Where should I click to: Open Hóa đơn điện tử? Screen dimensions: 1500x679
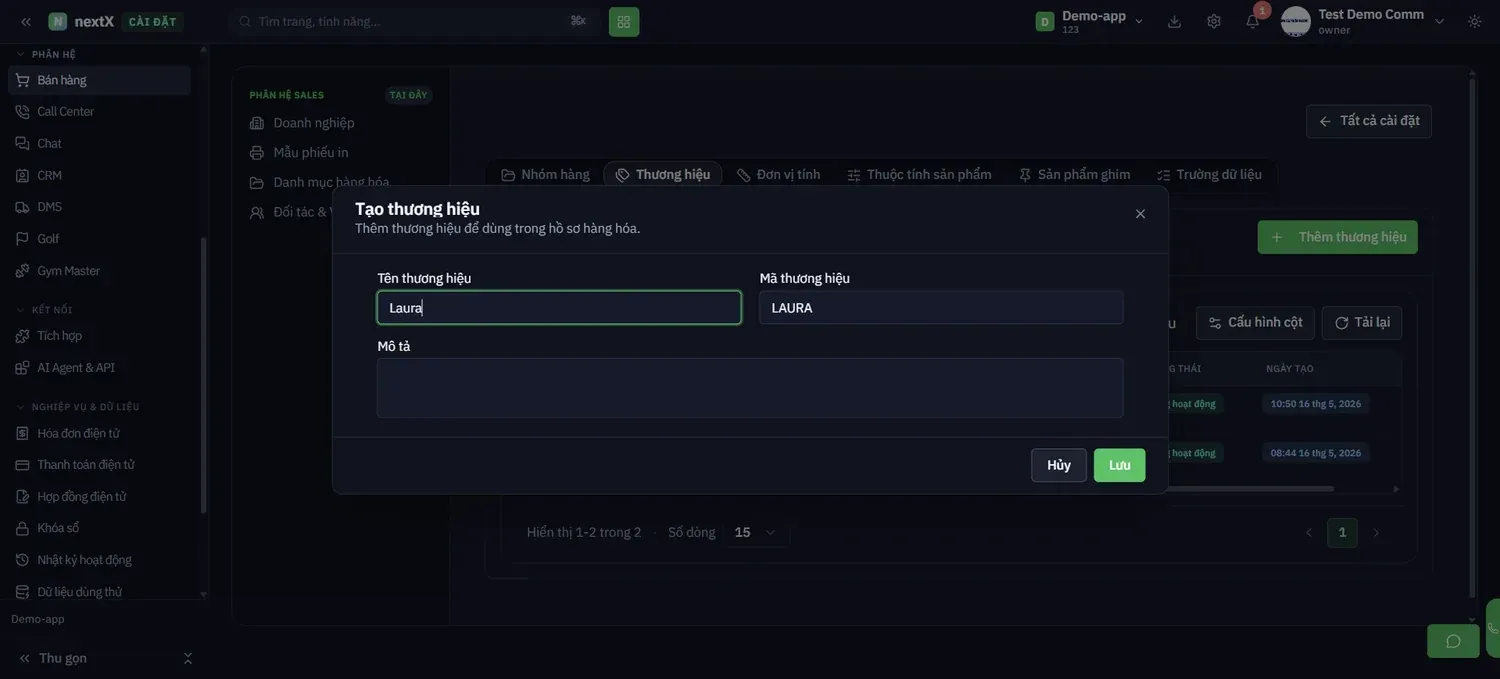pos(99,434)
